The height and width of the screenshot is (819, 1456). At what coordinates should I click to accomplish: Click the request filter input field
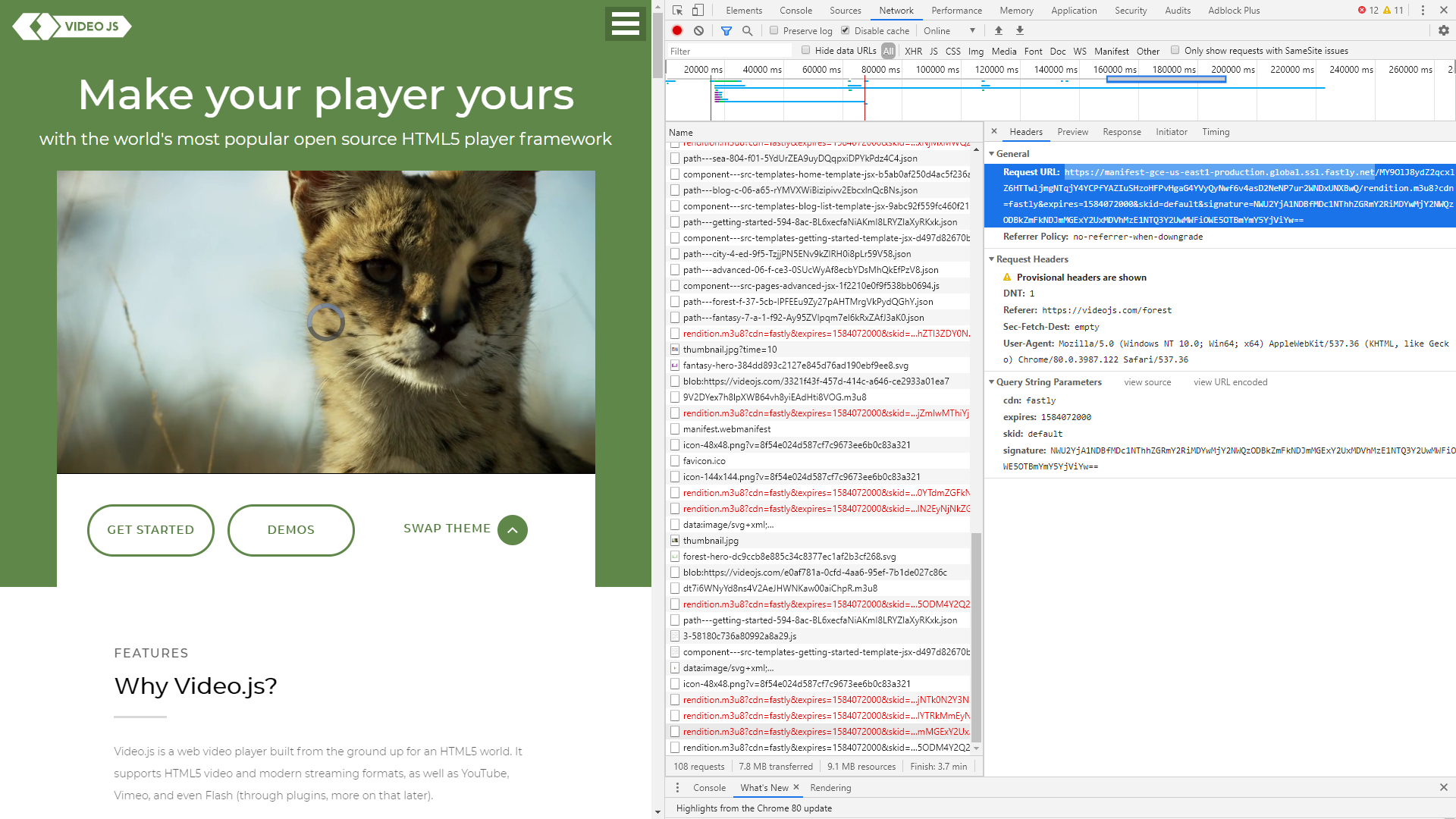[728, 52]
